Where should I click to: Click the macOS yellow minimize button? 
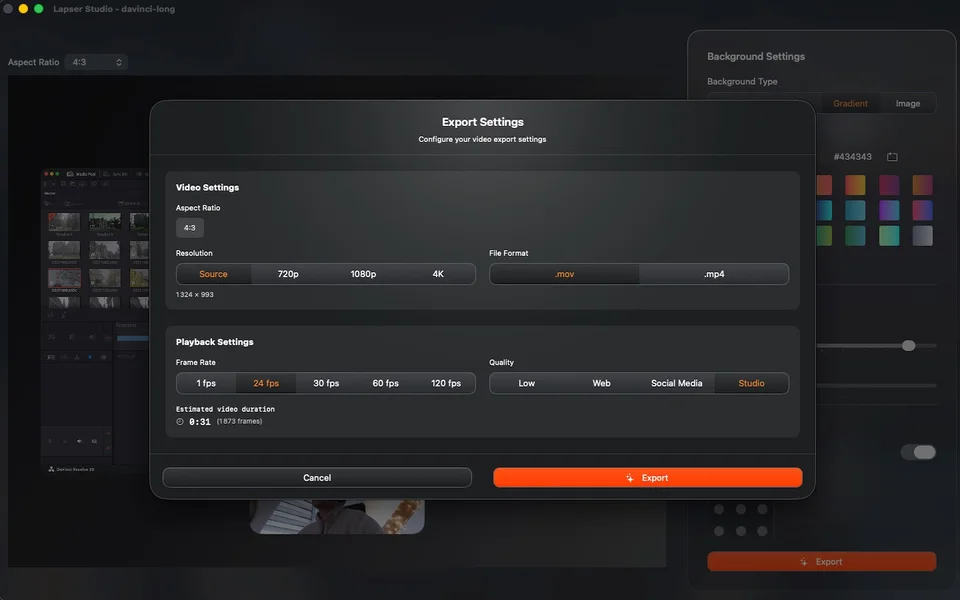(x=23, y=9)
